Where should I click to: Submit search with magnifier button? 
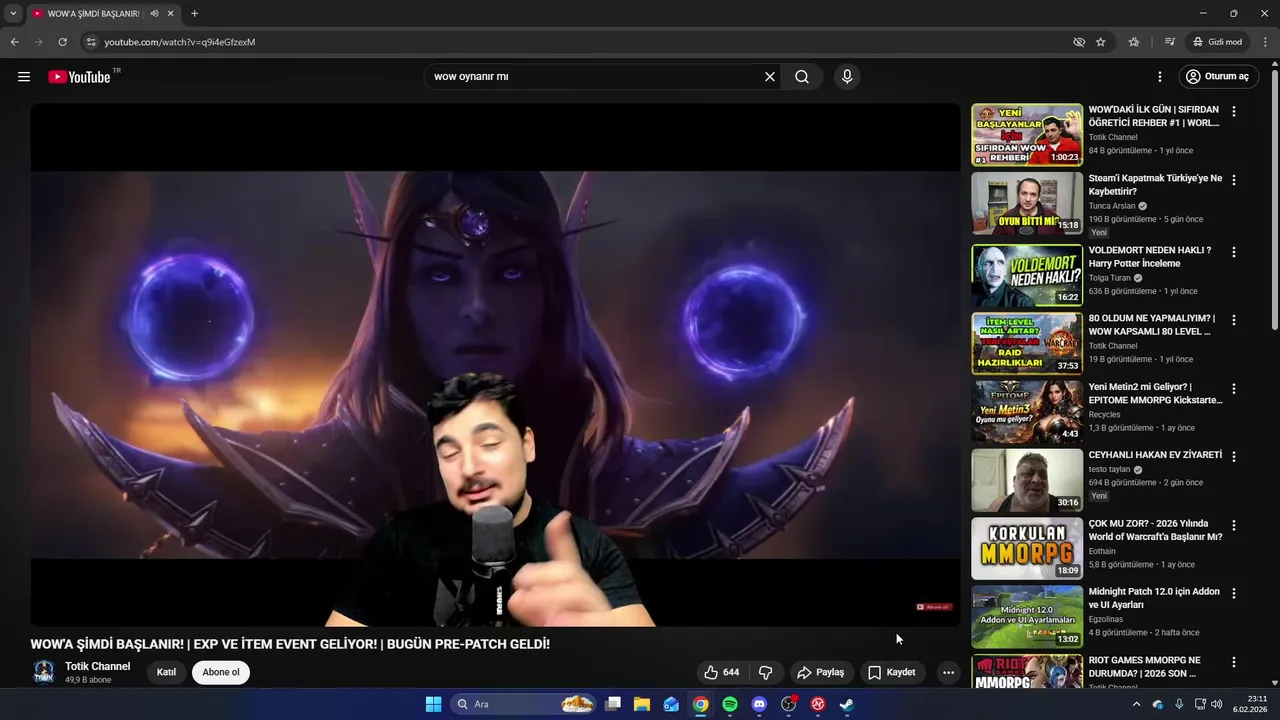pyautogui.click(x=802, y=77)
